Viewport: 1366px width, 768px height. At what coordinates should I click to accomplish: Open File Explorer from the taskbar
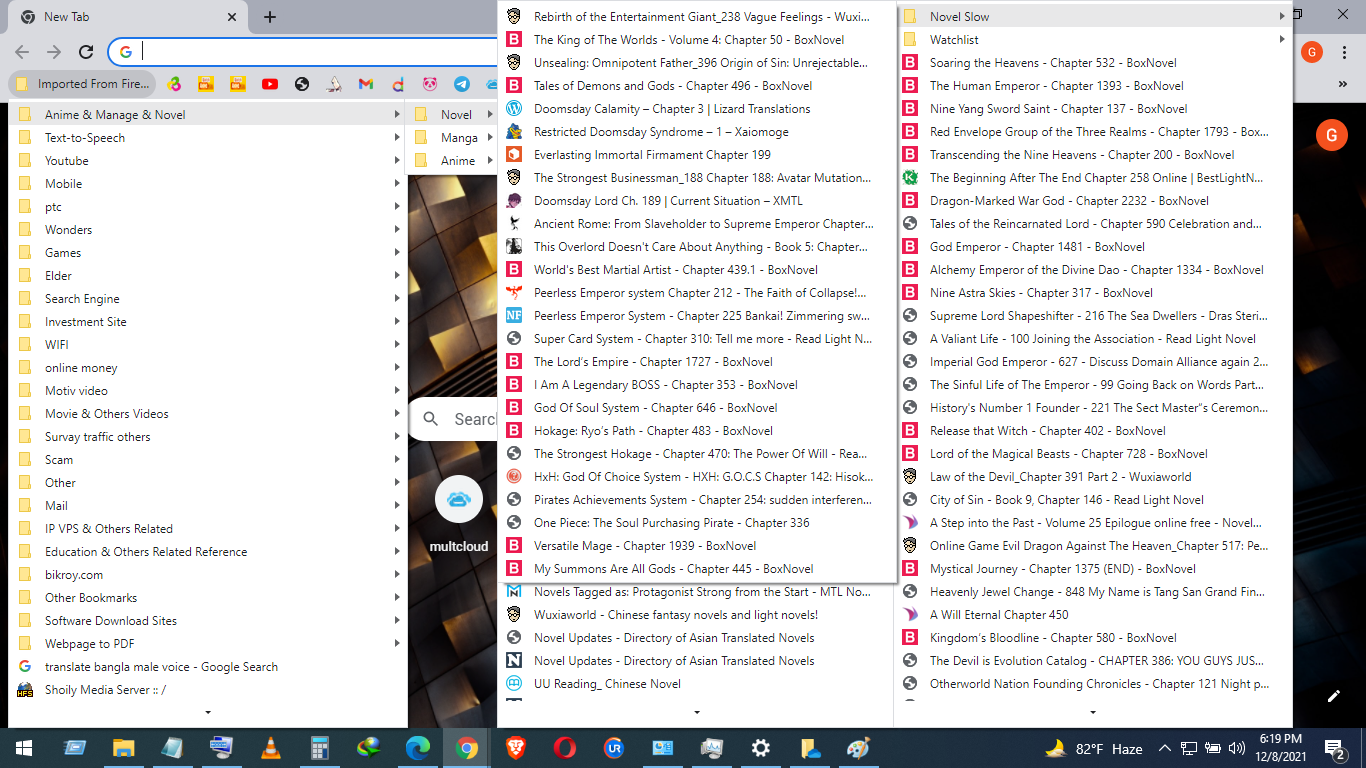(x=123, y=748)
